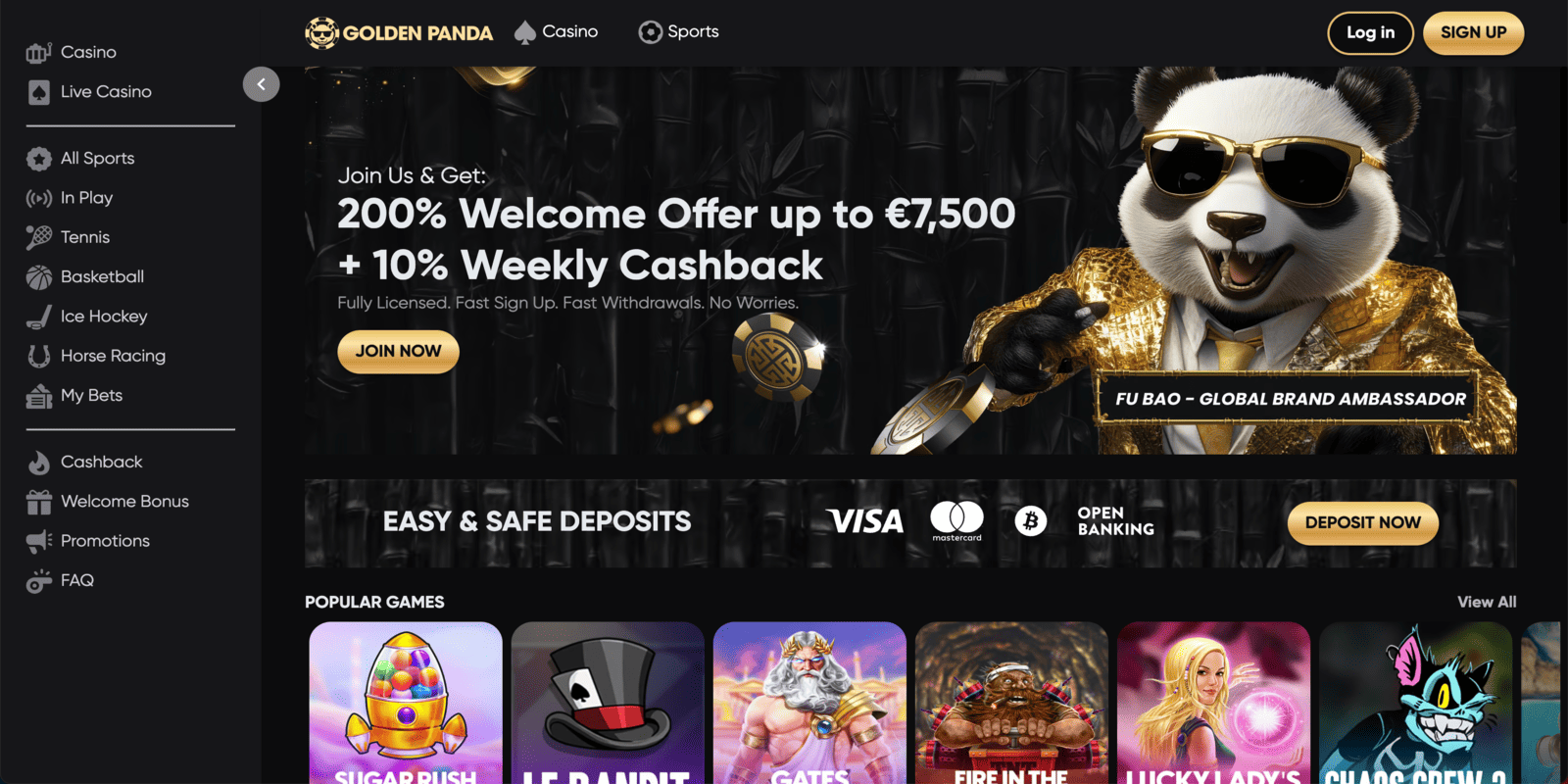
Task: Click the JOIN NOW banner button
Action: (x=398, y=352)
